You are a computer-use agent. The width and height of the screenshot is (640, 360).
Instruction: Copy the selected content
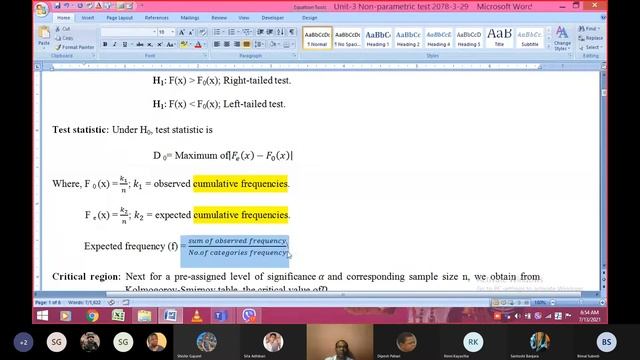pos(64,38)
